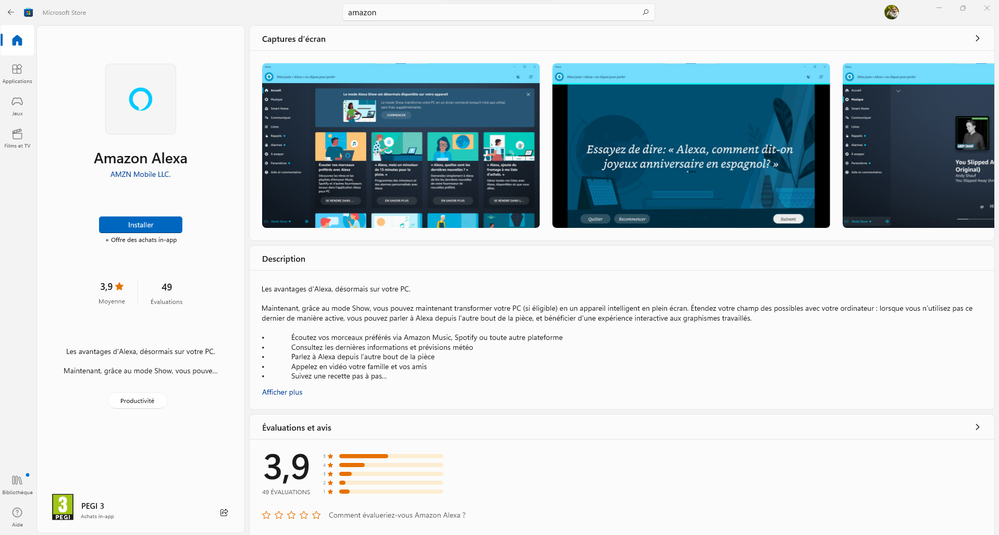Open the Home tab in sidebar

[17, 41]
